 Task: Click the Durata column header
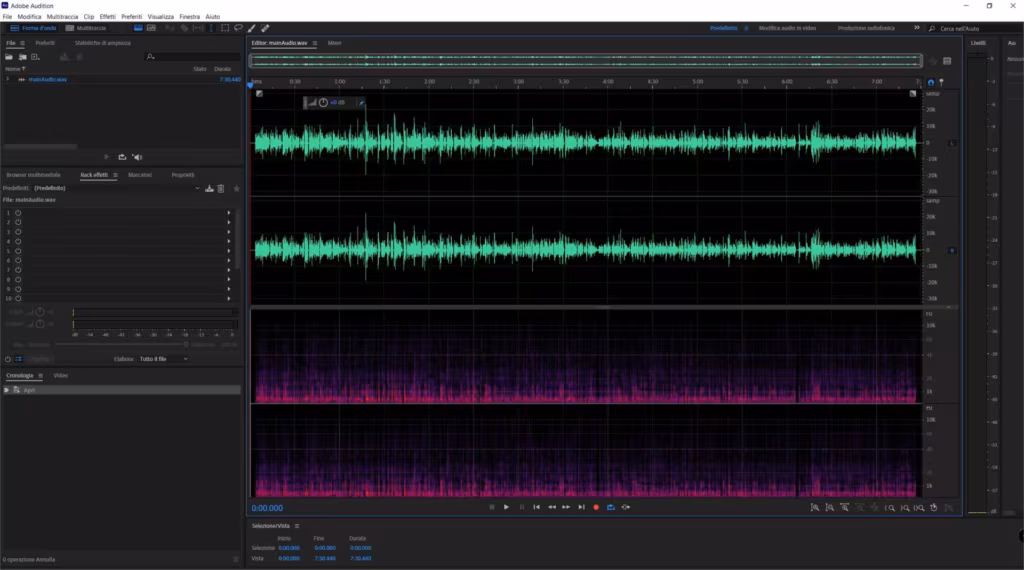(x=223, y=69)
